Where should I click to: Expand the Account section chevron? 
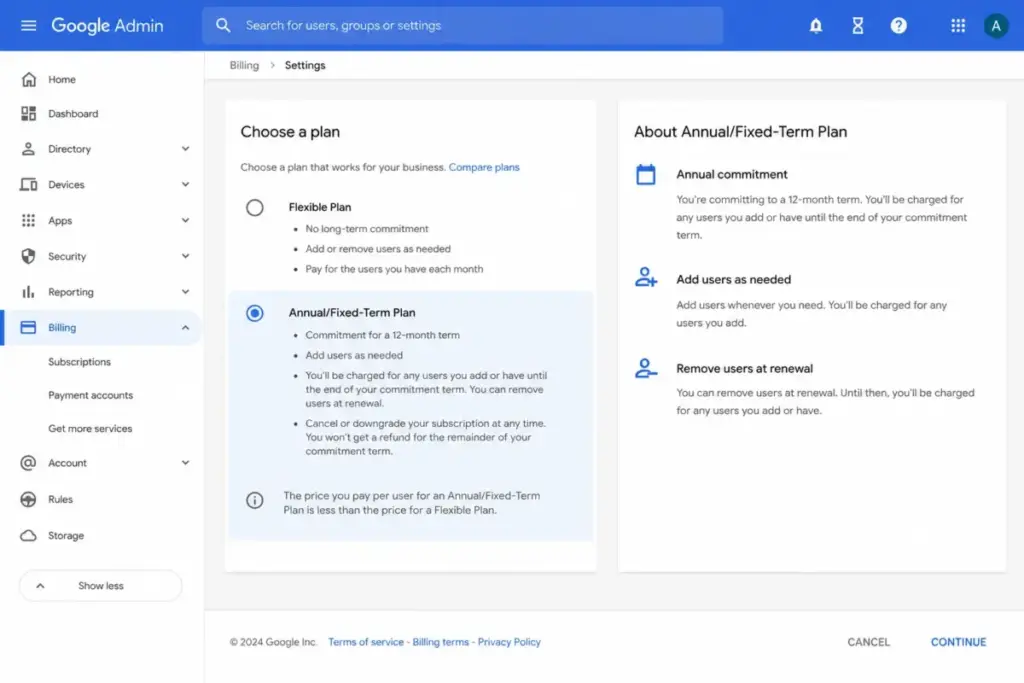(x=185, y=463)
